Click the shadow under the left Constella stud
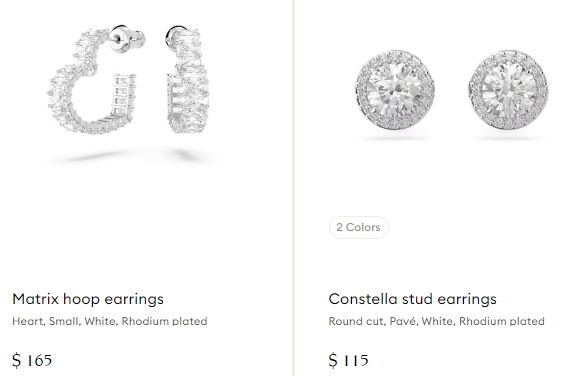 [394, 138]
